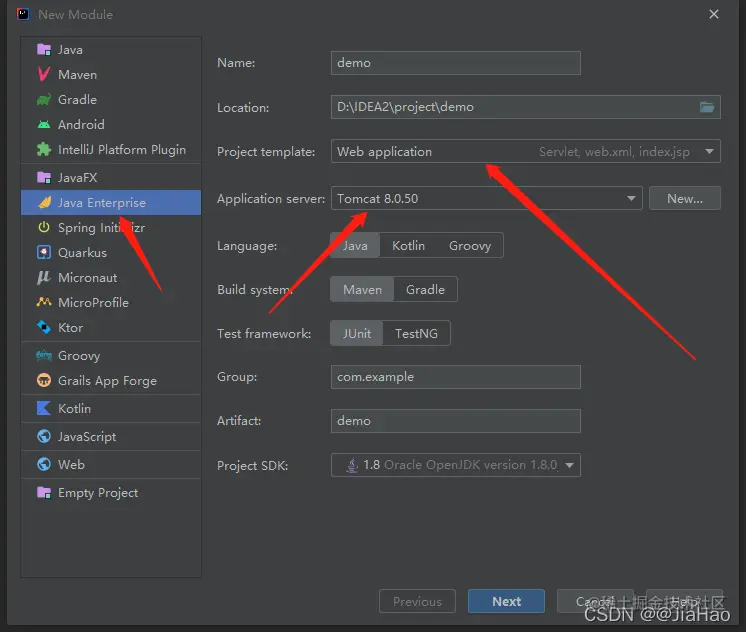746x632 pixels.
Task: Select the Maven module type label
Action: [78, 75]
